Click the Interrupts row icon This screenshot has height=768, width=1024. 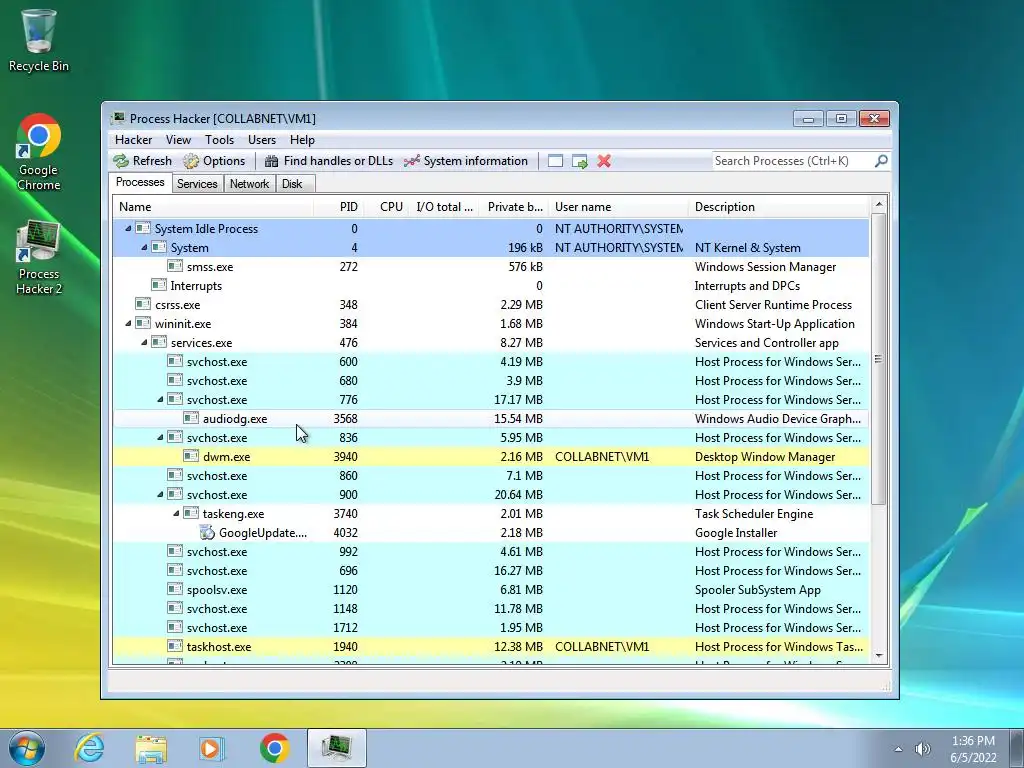pyautogui.click(x=159, y=285)
